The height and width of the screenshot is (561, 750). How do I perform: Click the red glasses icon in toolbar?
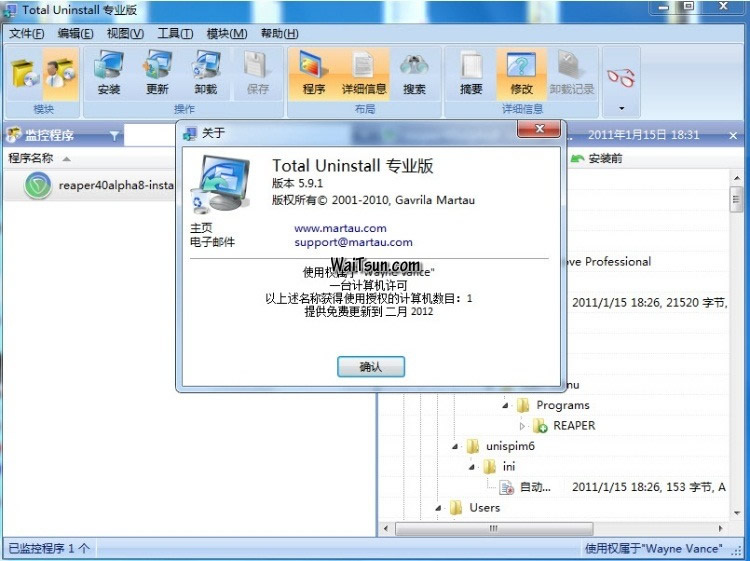point(621,76)
